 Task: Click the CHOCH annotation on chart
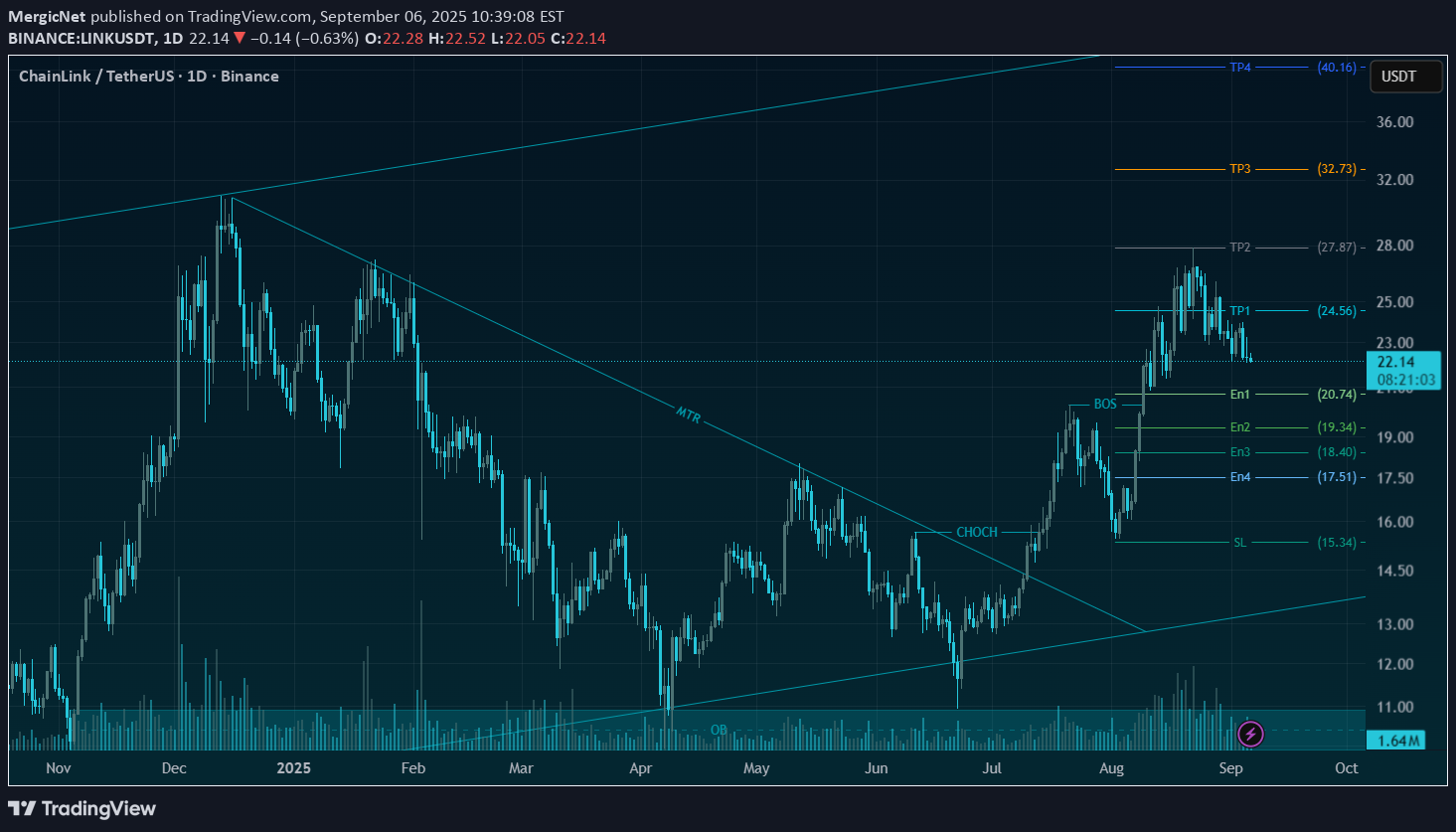977,533
